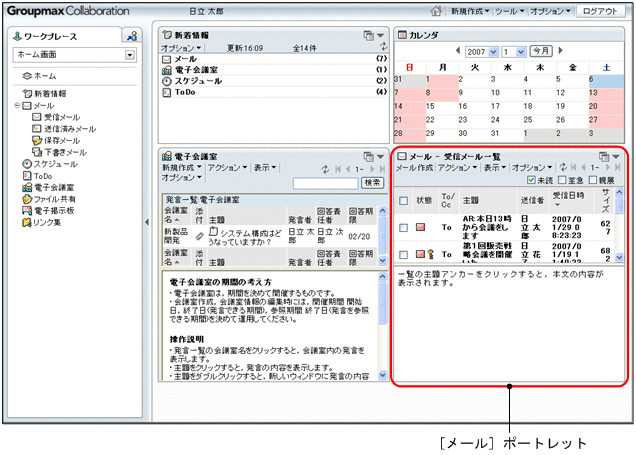This screenshot has height=455, width=636.
Task: Check the 至急 filter checkbox
Action: [x=562, y=180]
